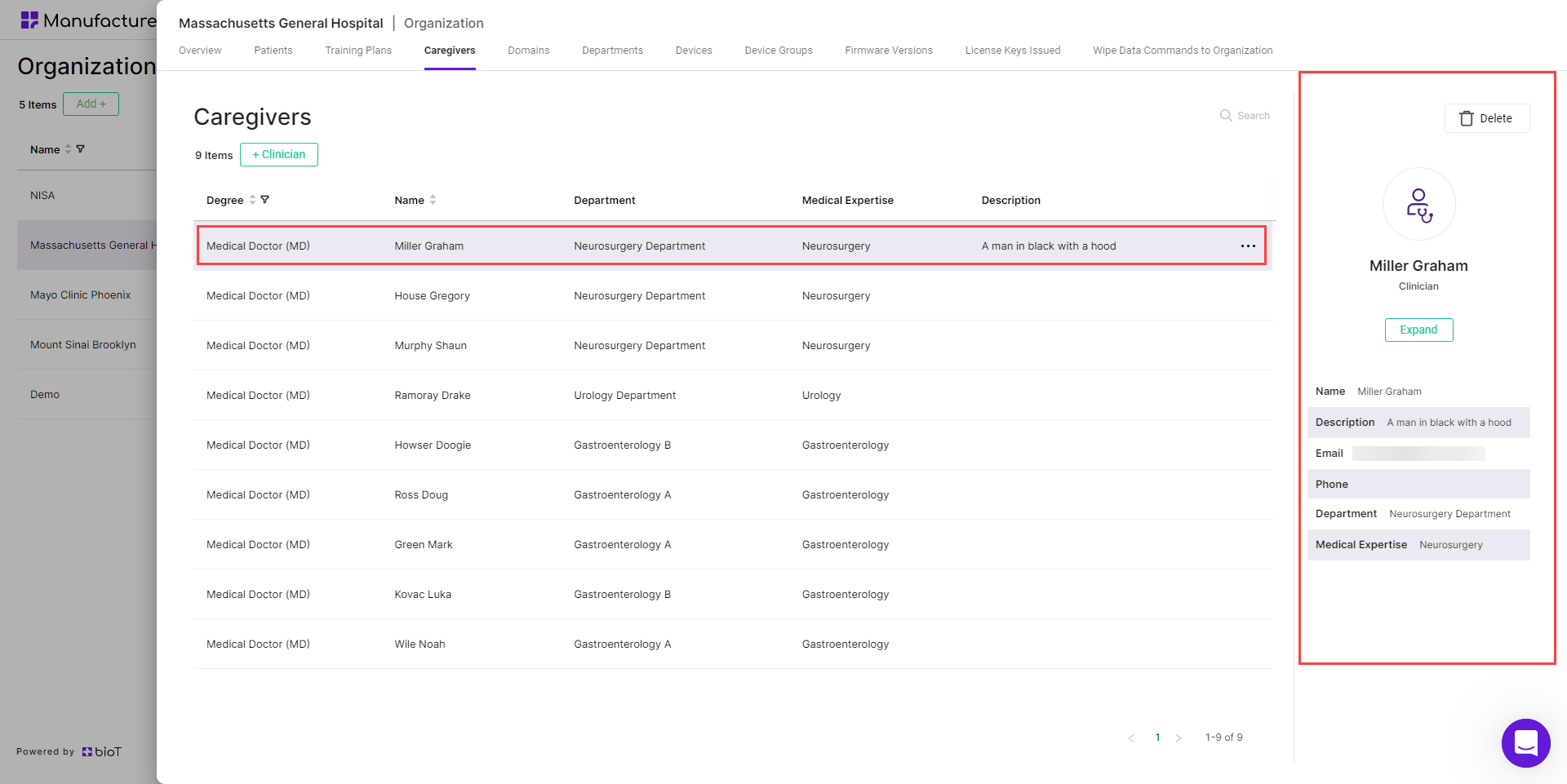
Task: Open the three-dot menu for Miller Graham
Action: click(x=1248, y=246)
